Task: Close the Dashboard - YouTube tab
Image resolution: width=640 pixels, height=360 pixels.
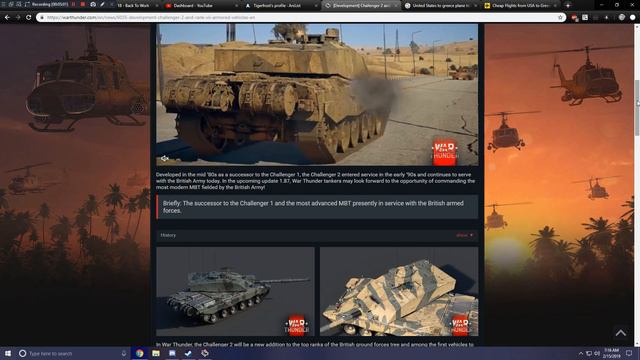Action: tap(237, 6)
